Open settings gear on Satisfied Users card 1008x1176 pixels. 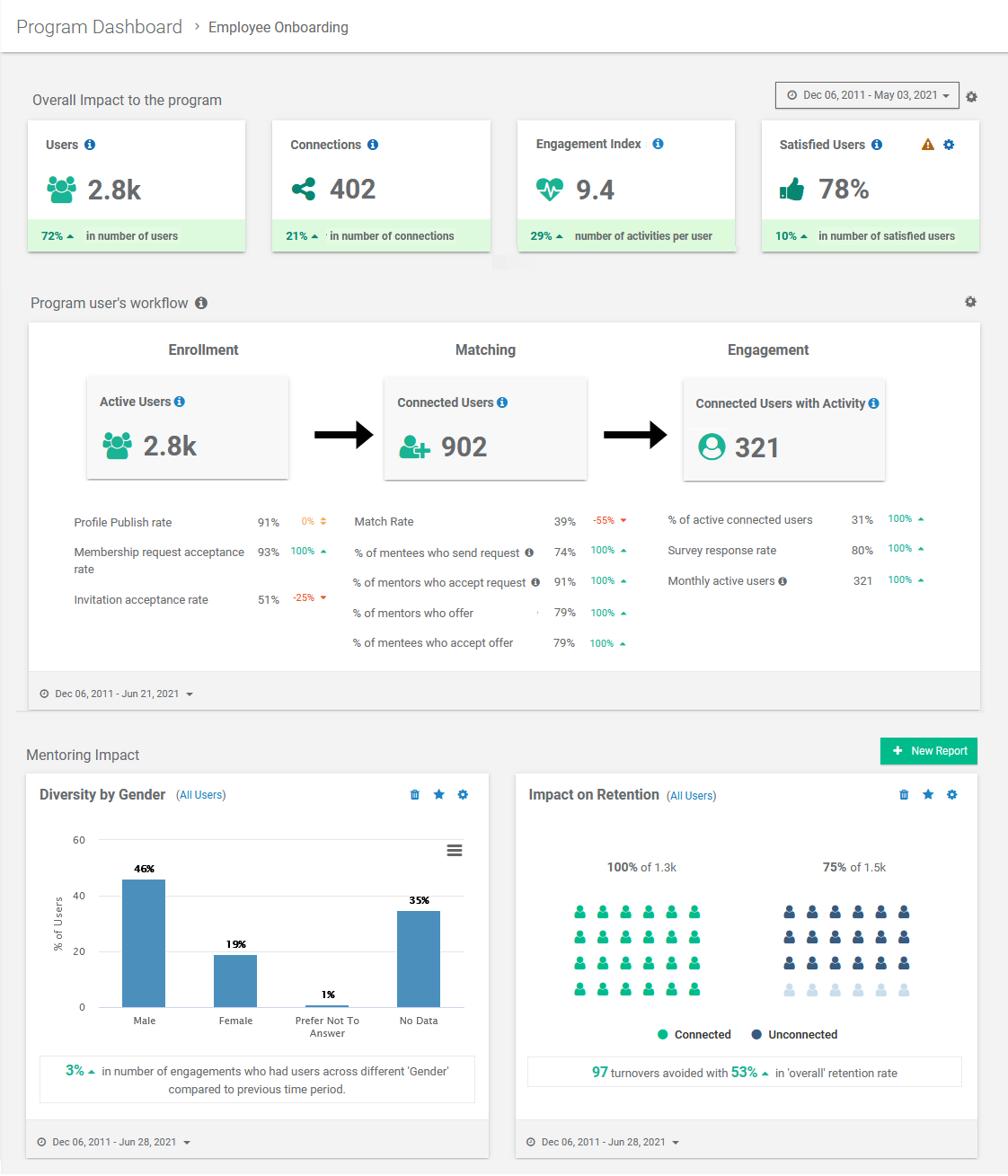click(x=949, y=144)
